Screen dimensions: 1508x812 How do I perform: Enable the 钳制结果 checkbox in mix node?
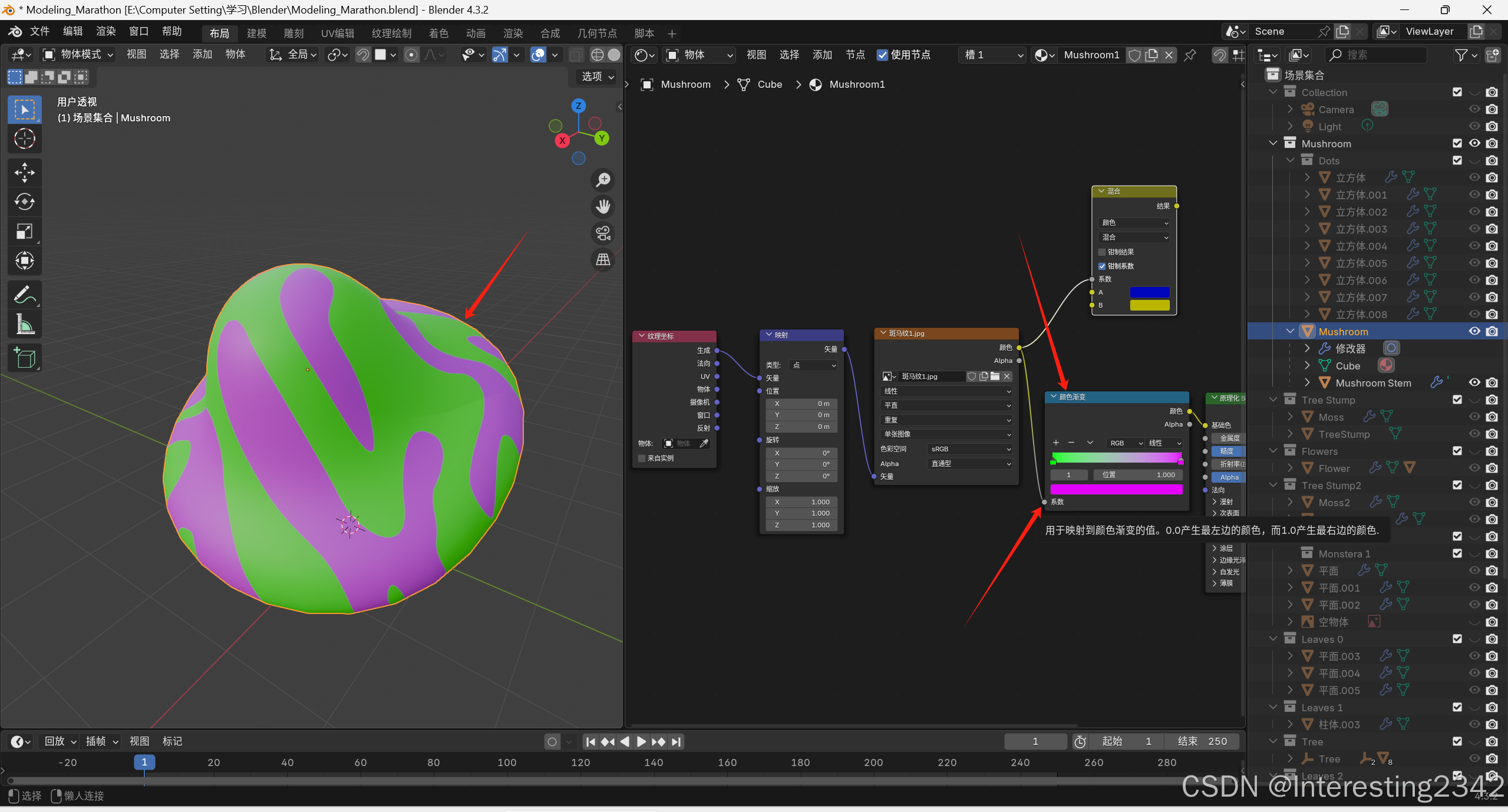click(x=1102, y=252)
